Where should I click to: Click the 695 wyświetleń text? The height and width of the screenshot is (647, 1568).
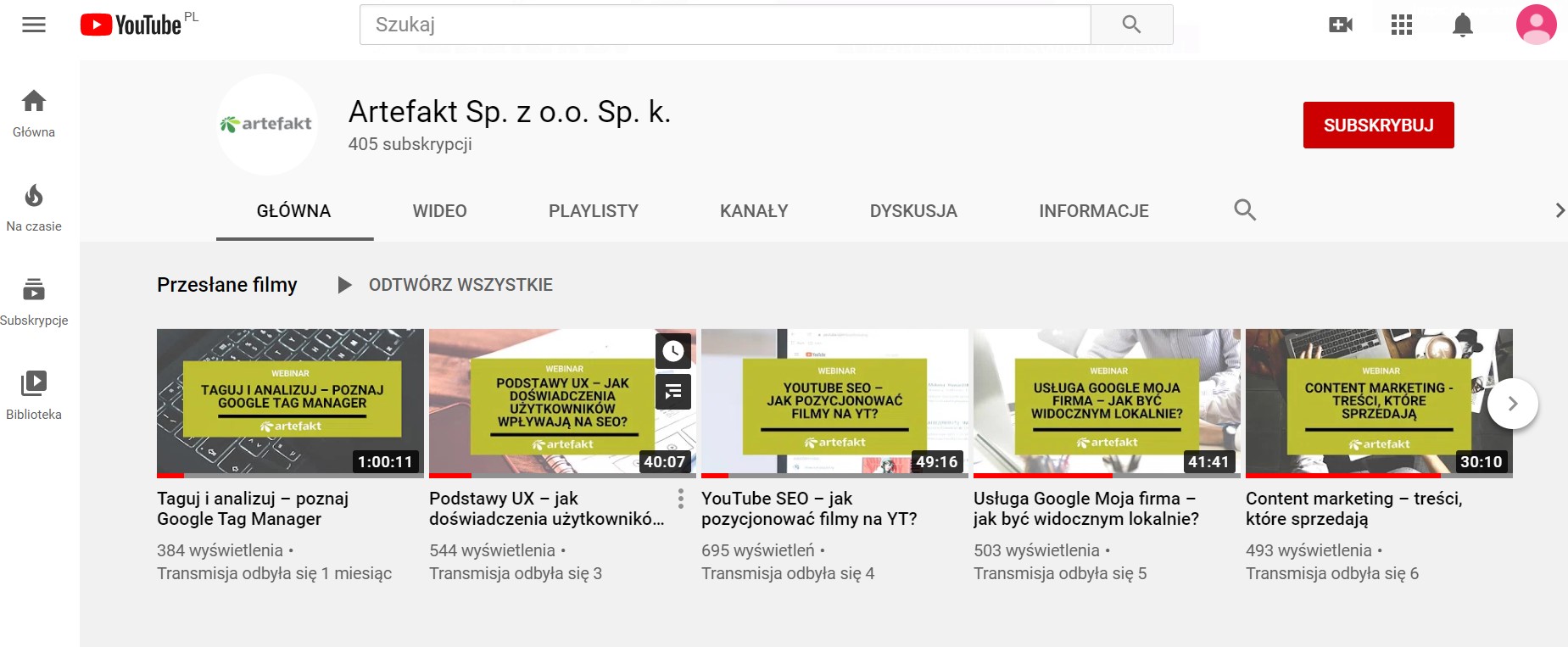758,551
